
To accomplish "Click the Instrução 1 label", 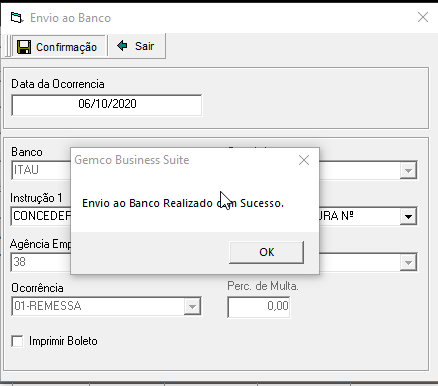I will point(36,198).
